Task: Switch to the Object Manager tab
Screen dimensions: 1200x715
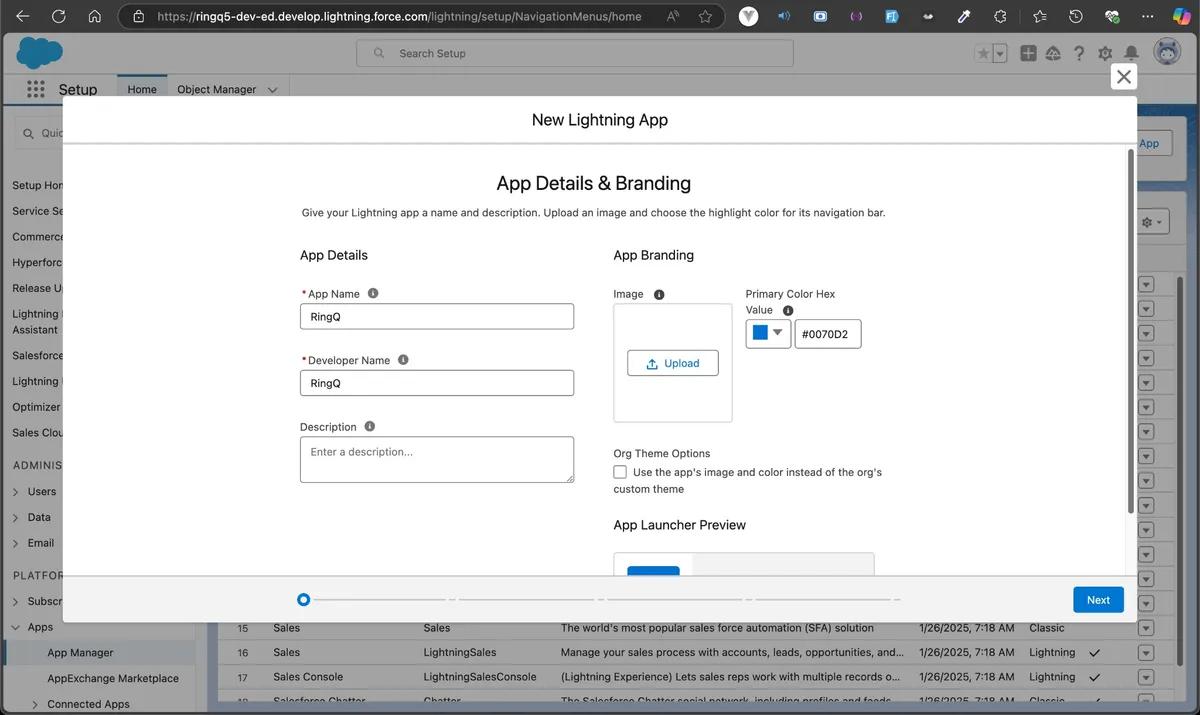Action: click(217, 89)
